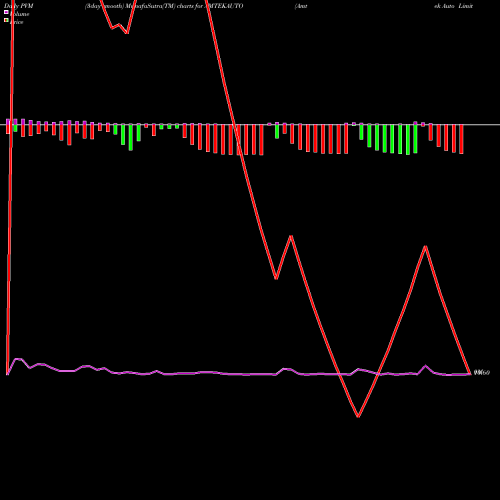Click the magenta Volume legend swatch
Screen dimensions: 500x500
tap(6, 12)
